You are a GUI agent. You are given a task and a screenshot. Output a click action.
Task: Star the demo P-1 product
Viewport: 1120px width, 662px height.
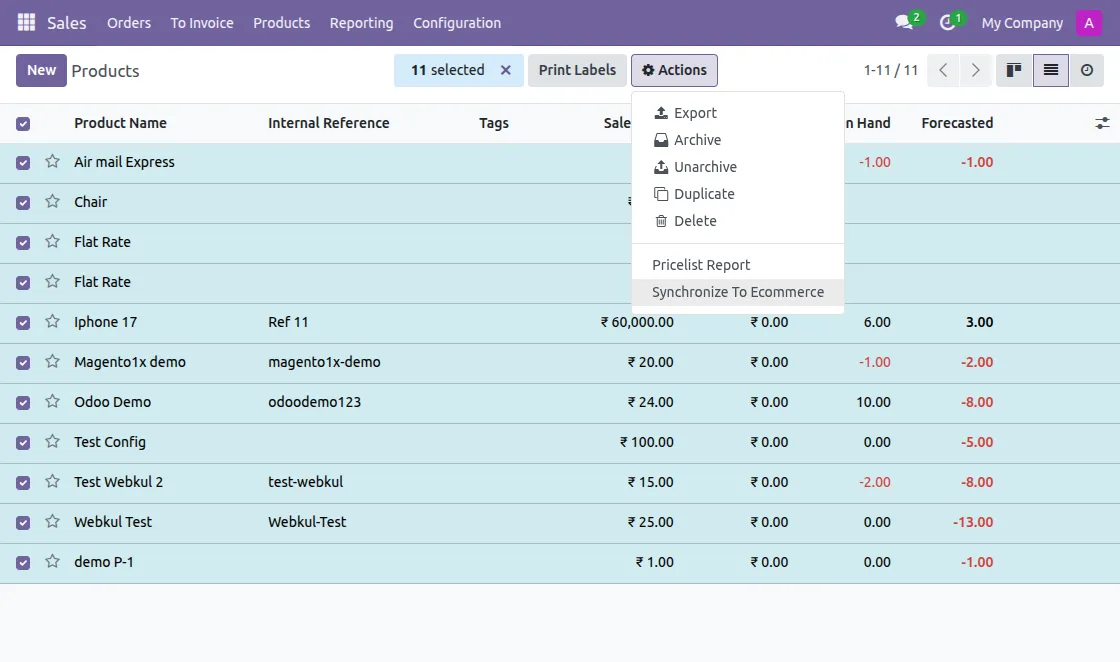52,561
